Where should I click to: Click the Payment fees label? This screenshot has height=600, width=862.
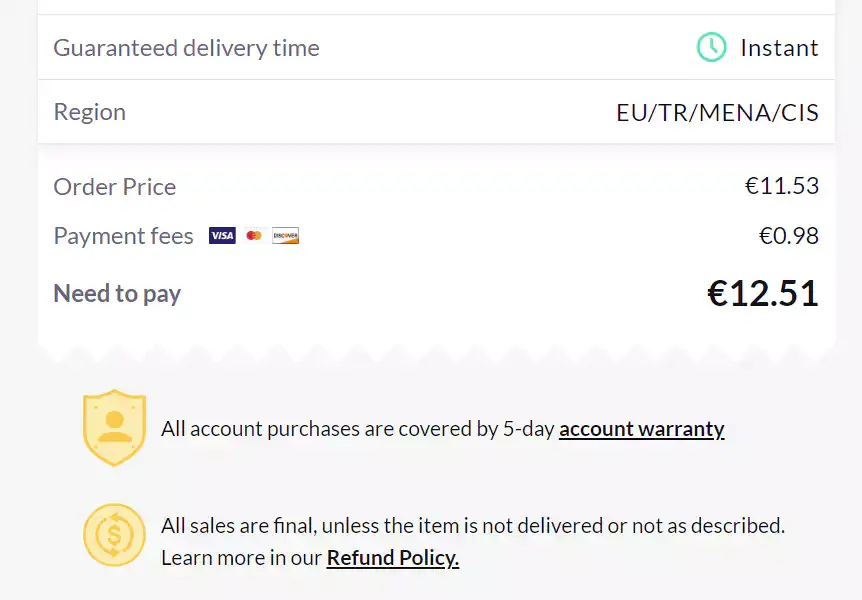[123, 236]
